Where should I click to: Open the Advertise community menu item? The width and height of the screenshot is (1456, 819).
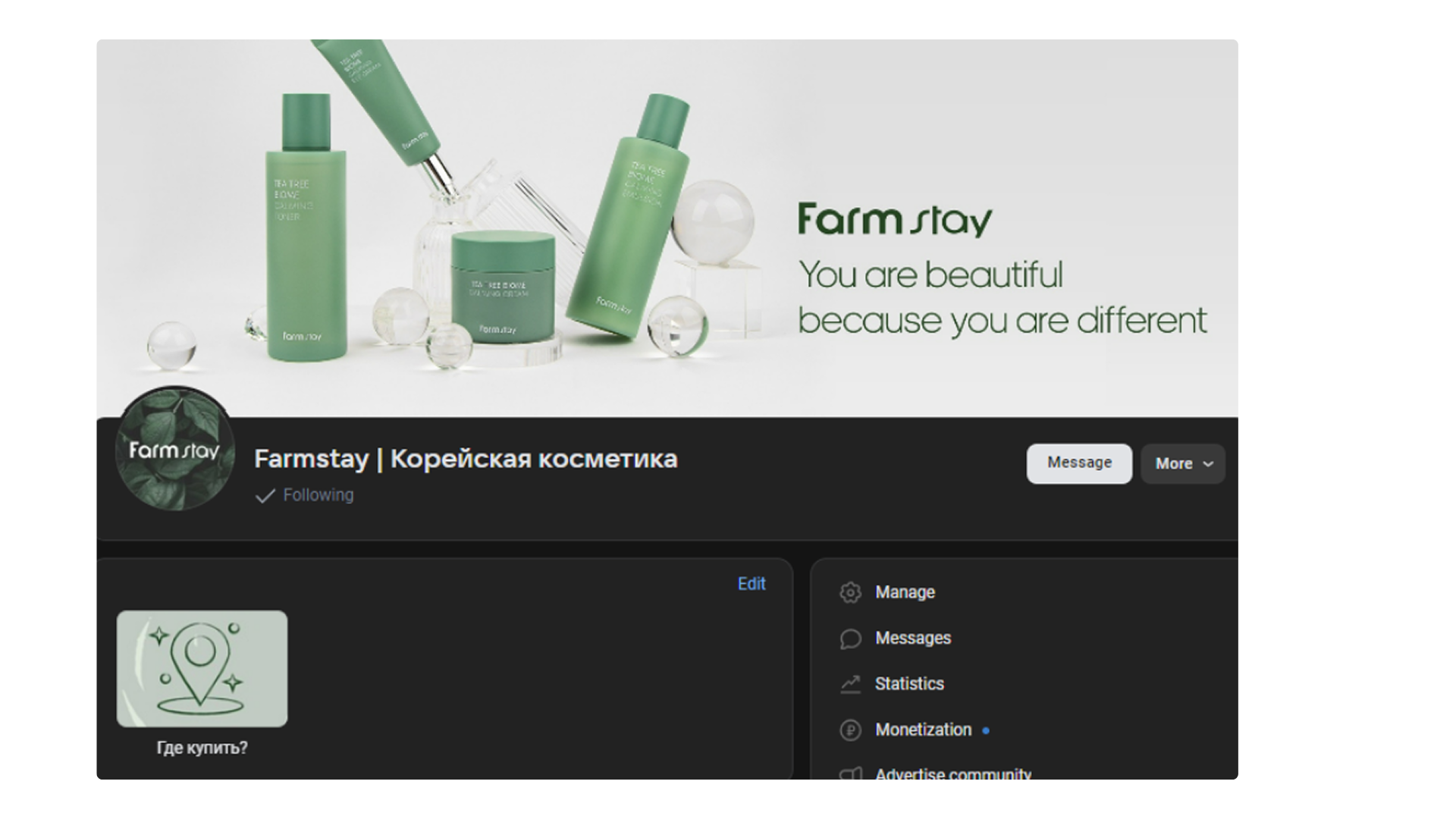click(953, 773)
